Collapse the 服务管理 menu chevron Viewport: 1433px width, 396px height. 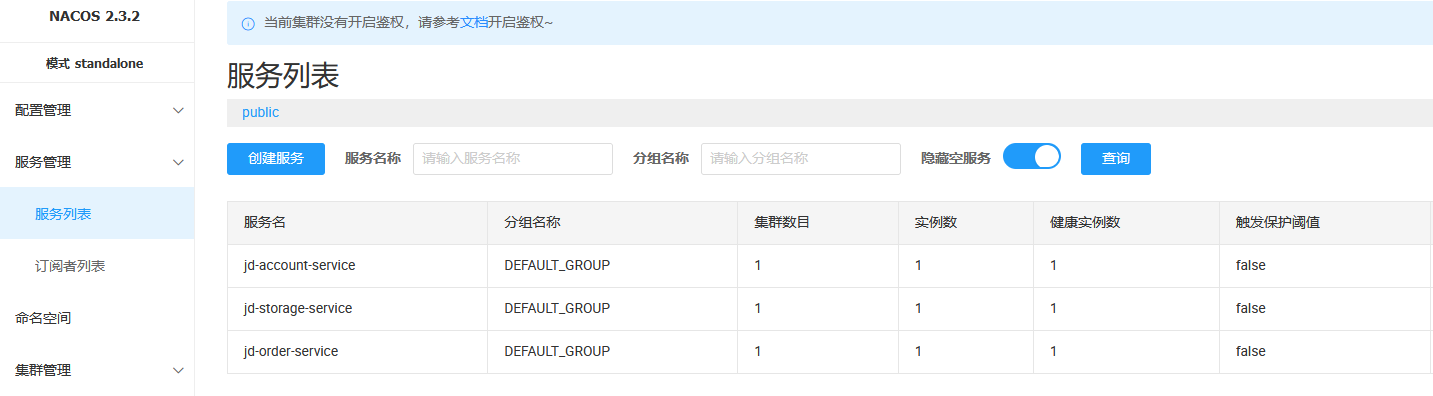pos(178,162)
